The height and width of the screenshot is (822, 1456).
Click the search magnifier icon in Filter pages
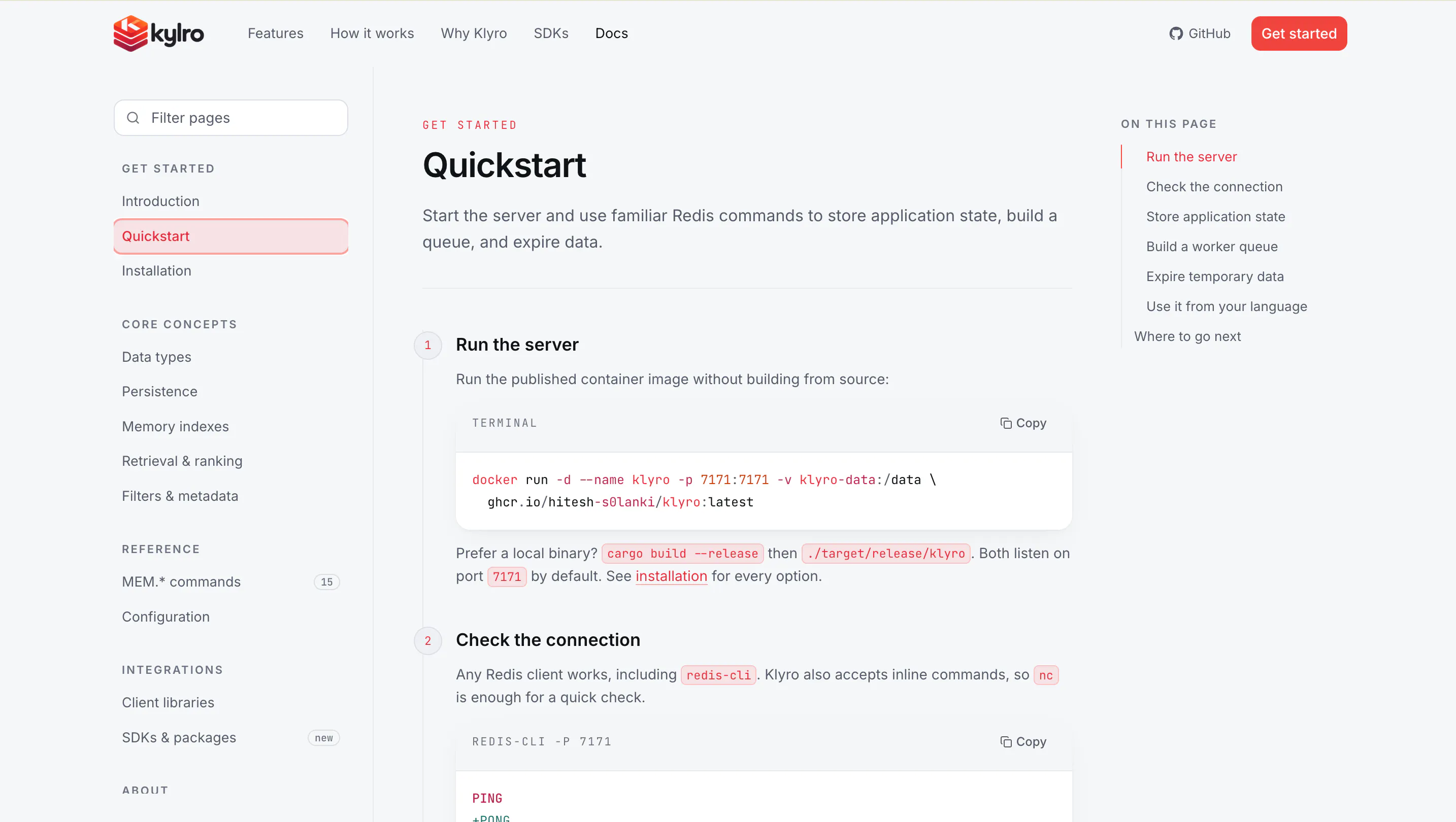coord(133,118)
